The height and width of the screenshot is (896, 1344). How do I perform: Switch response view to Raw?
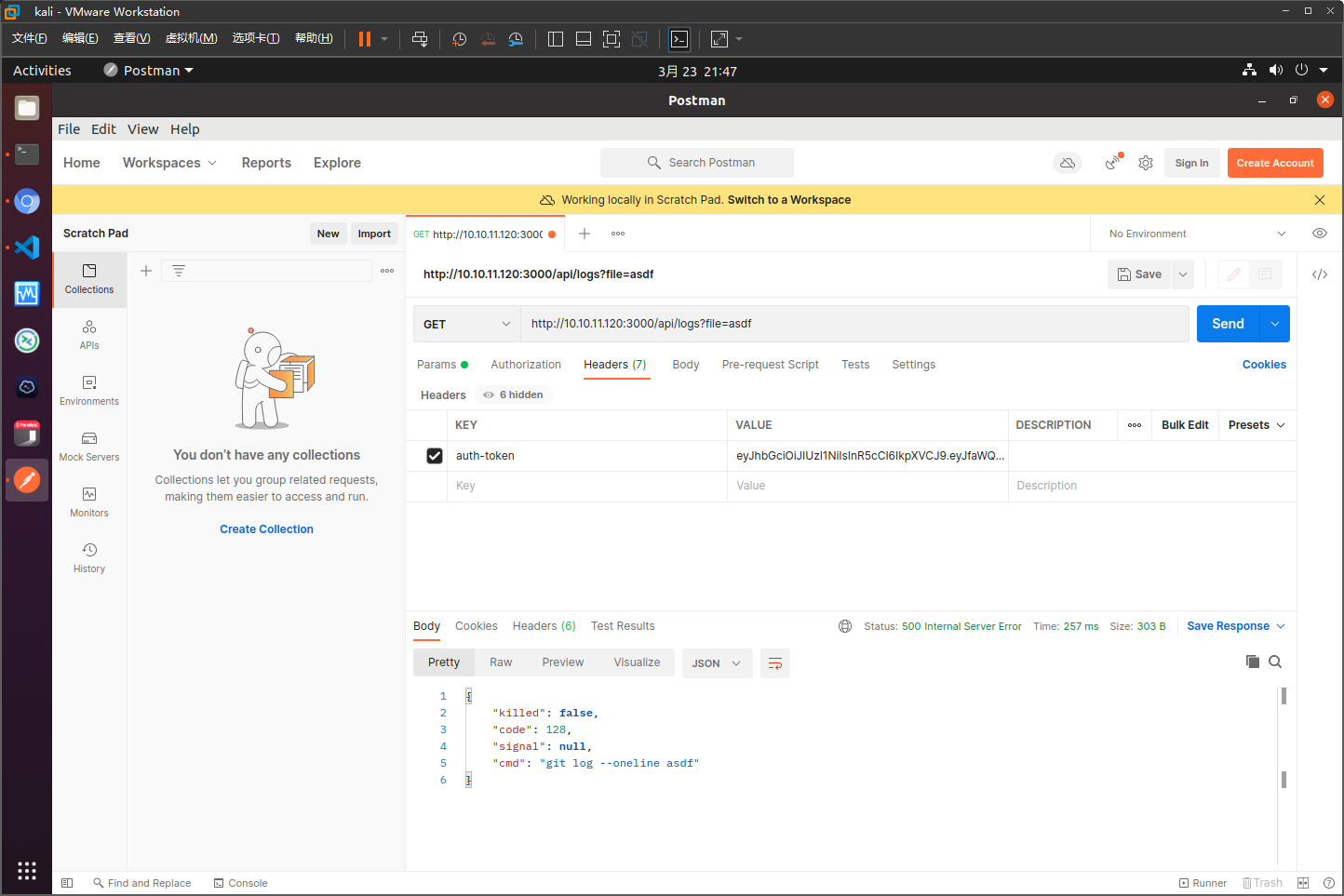[501, 662]
